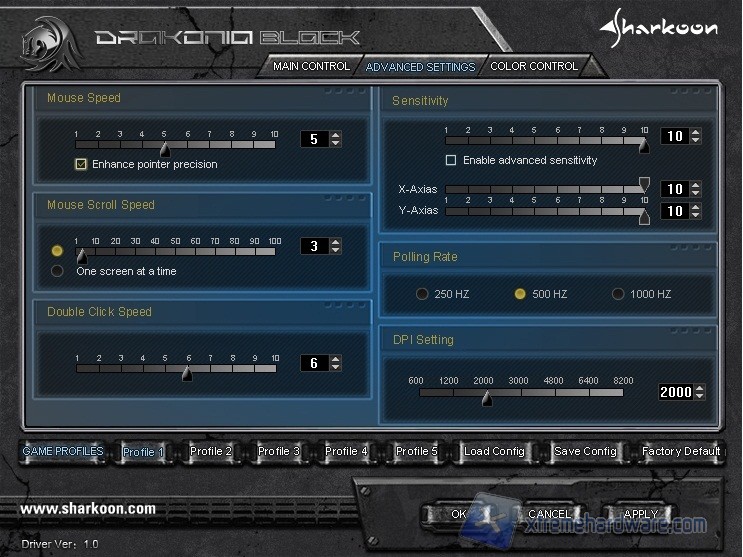Enable advanced sensitivity checkbox

[x=451, y=160]
